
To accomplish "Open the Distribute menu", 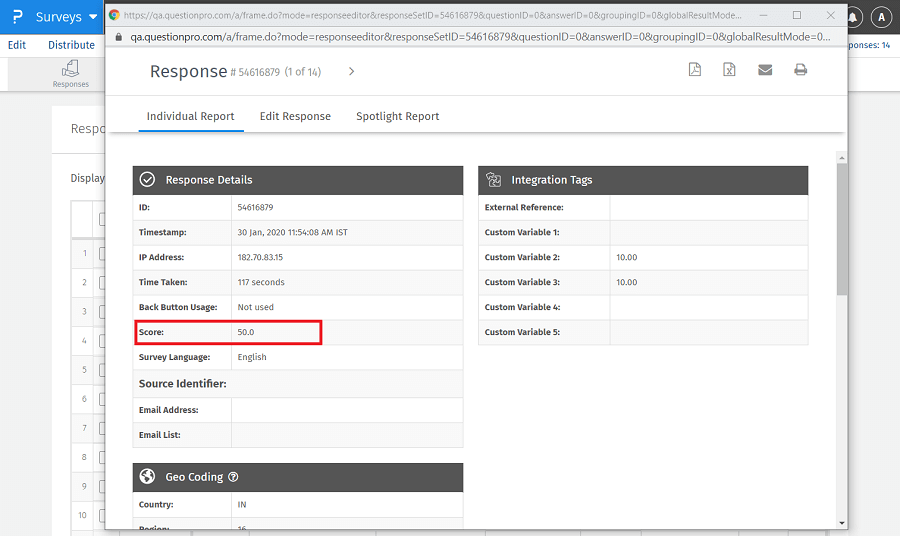I will coord(71,45).
